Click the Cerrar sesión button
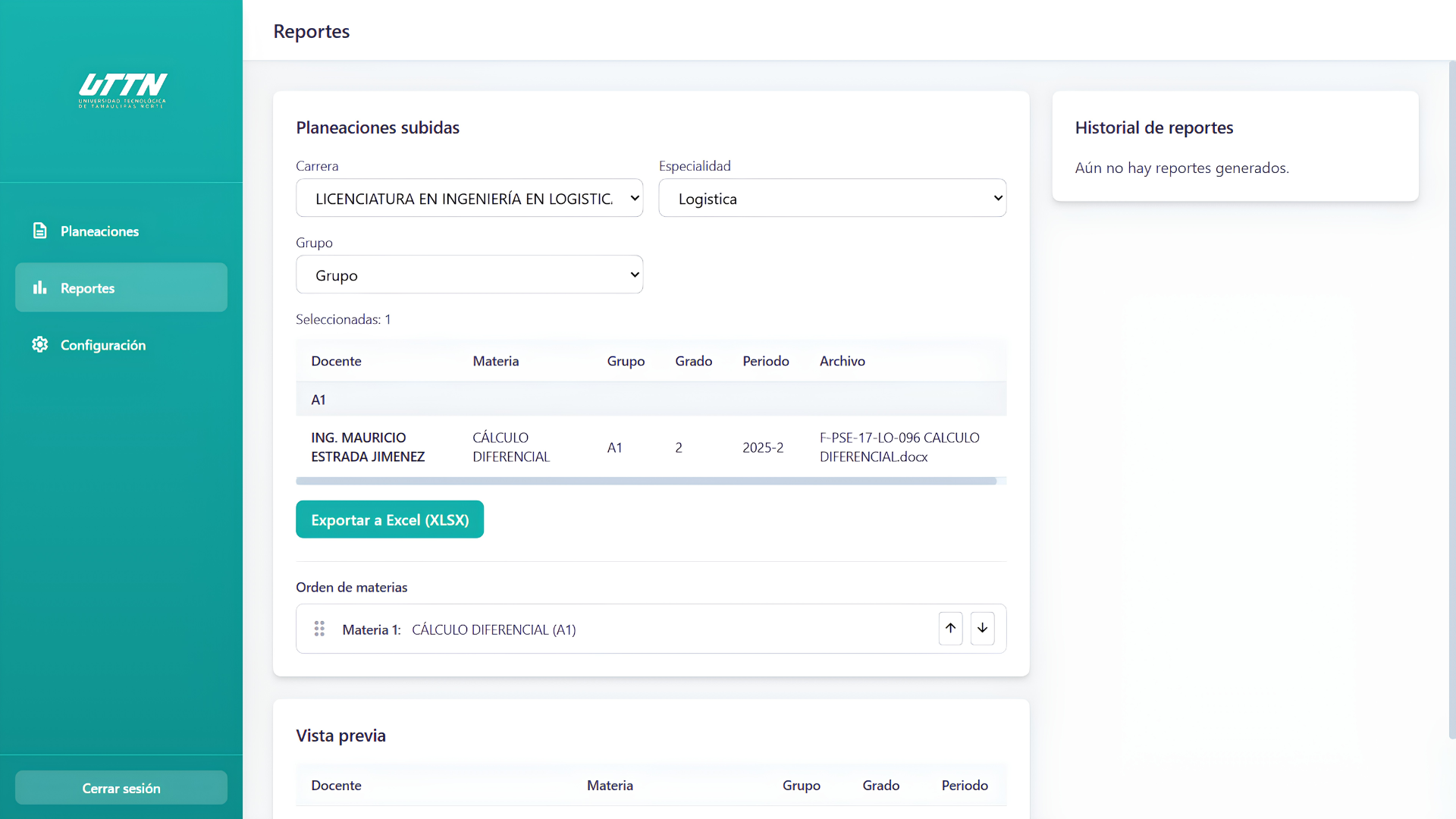1456x819 pixels. tap(121, 788)
